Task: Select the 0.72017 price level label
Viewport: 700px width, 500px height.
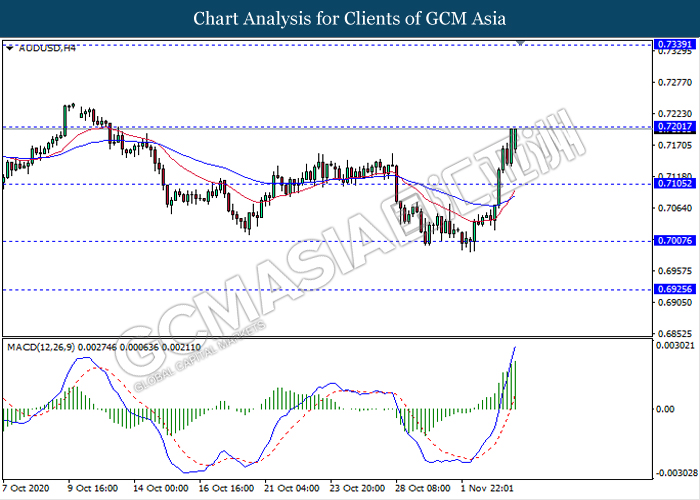Action: coord(675,127)
